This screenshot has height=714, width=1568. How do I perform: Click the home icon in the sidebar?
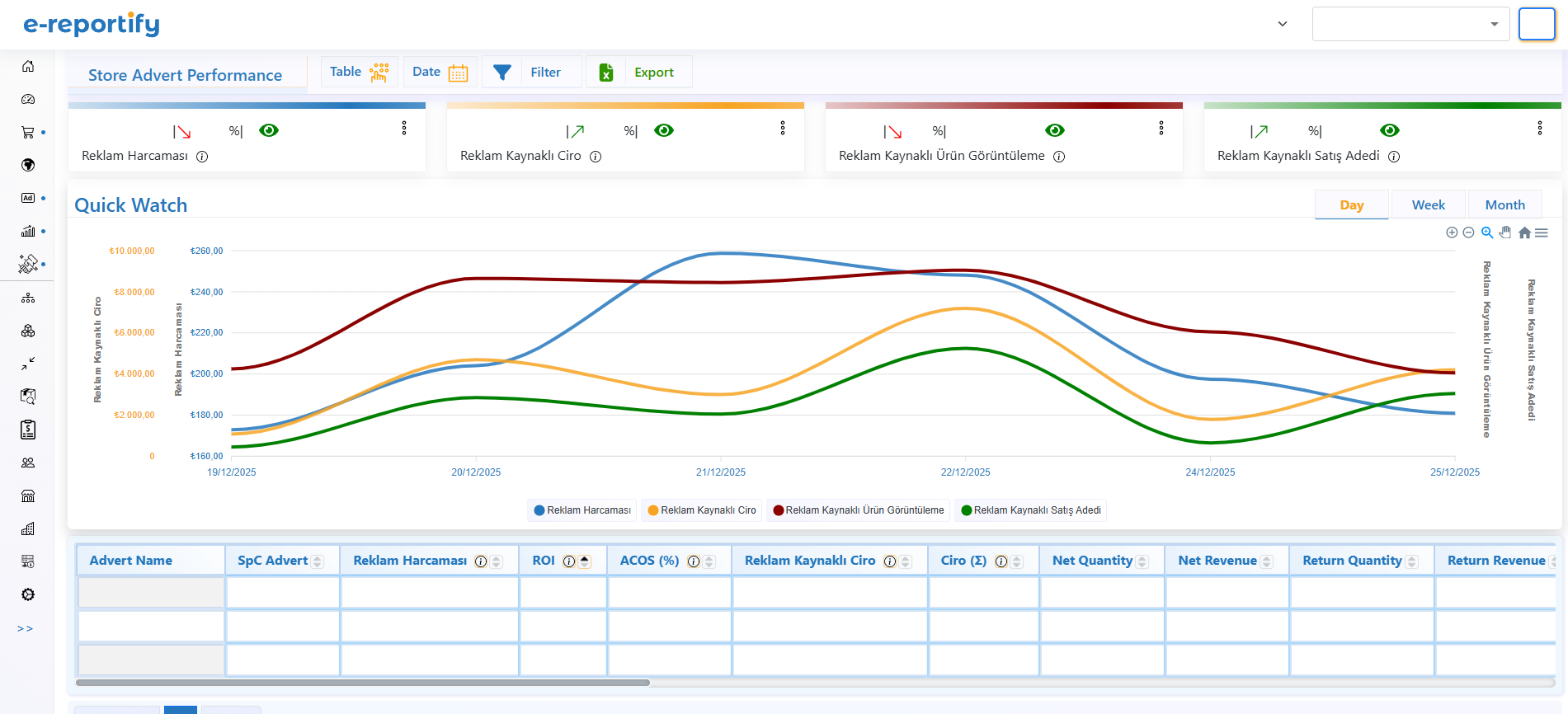[28, 66]
